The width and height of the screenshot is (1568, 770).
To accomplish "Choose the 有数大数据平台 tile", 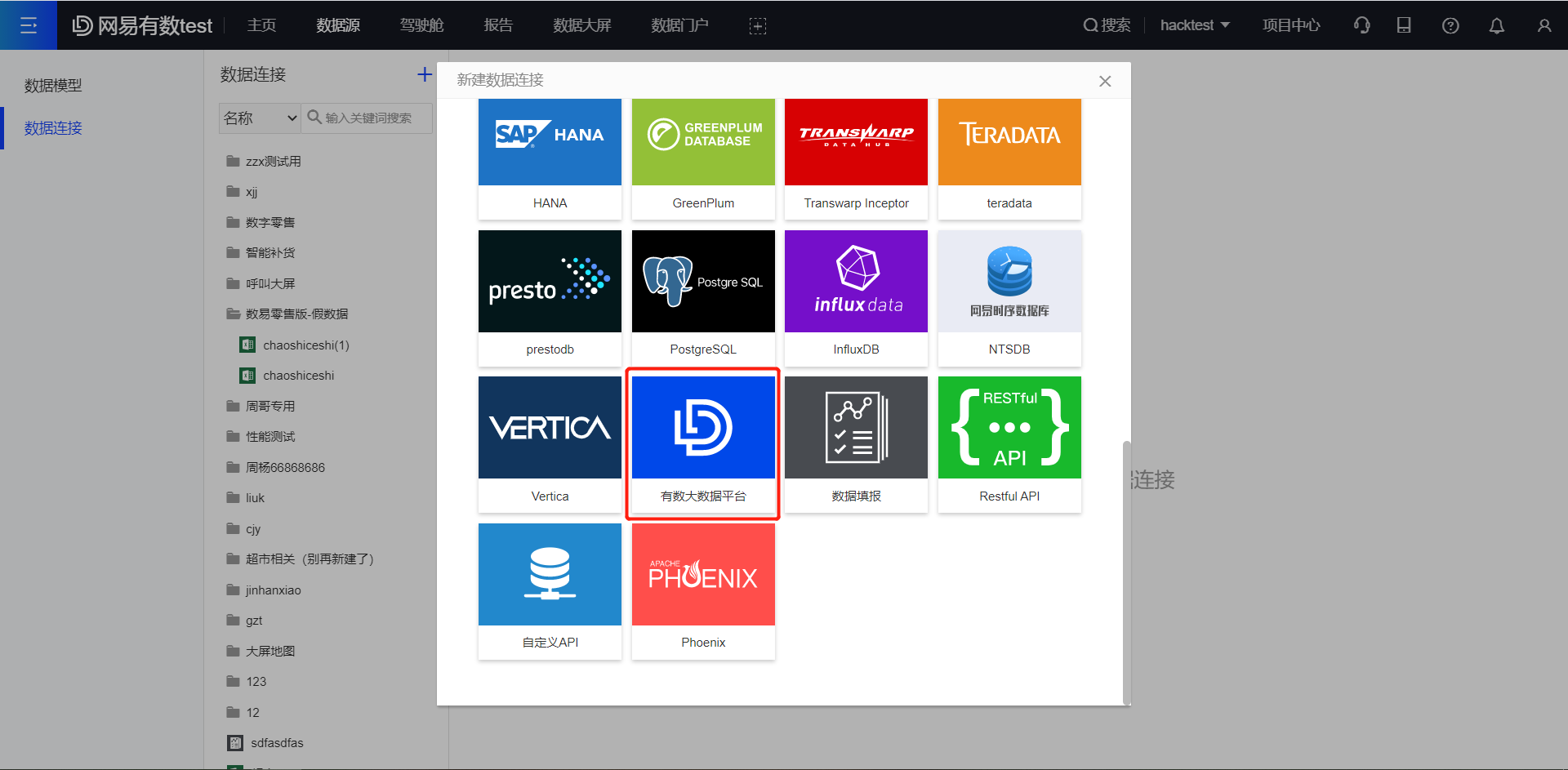I will click(703, 444).
